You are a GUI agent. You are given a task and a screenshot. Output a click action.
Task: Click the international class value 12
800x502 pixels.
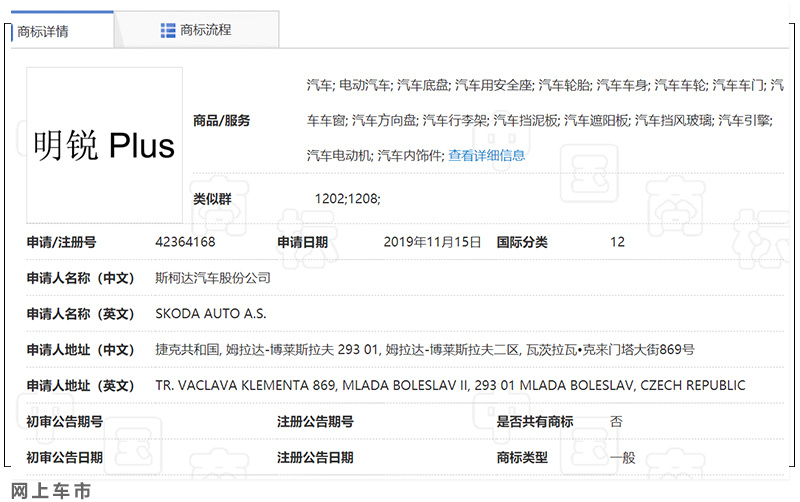[617, 242]
